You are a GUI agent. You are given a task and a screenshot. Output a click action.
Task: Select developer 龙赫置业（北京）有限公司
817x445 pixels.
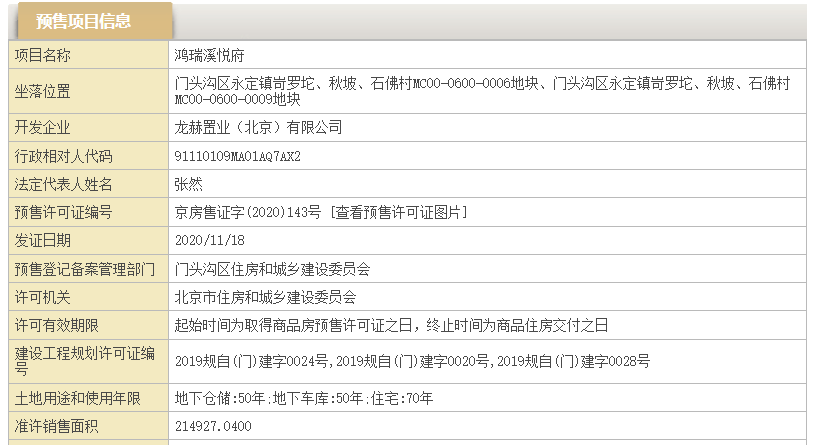[x=258, y=128]
